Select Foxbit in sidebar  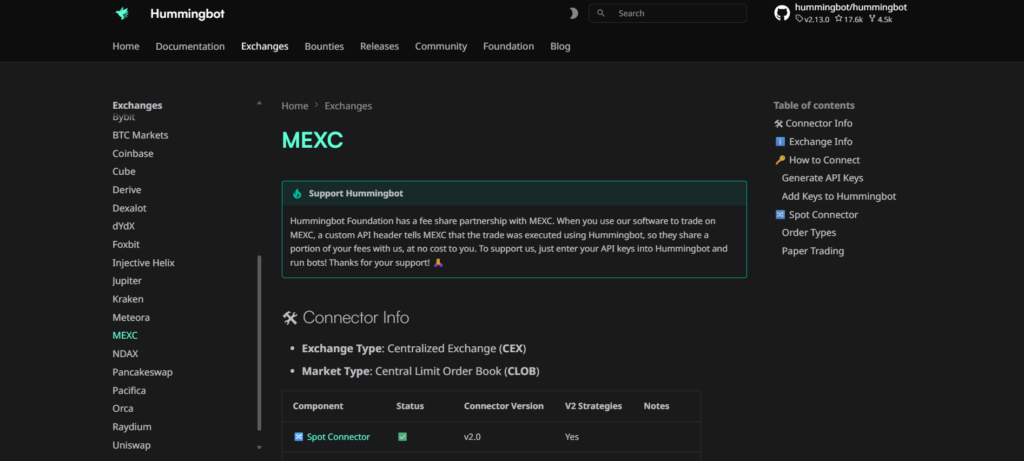click(x=126, y=244)
